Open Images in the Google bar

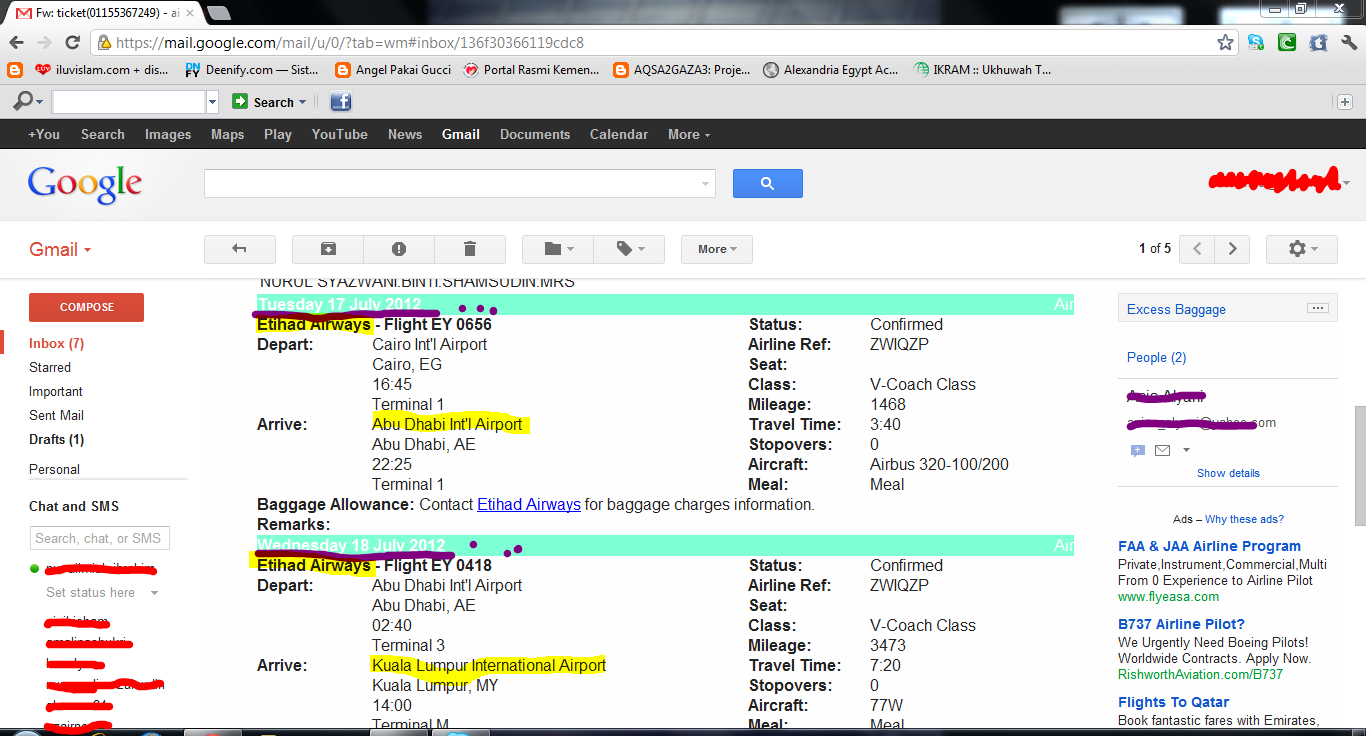pos(168,134)
